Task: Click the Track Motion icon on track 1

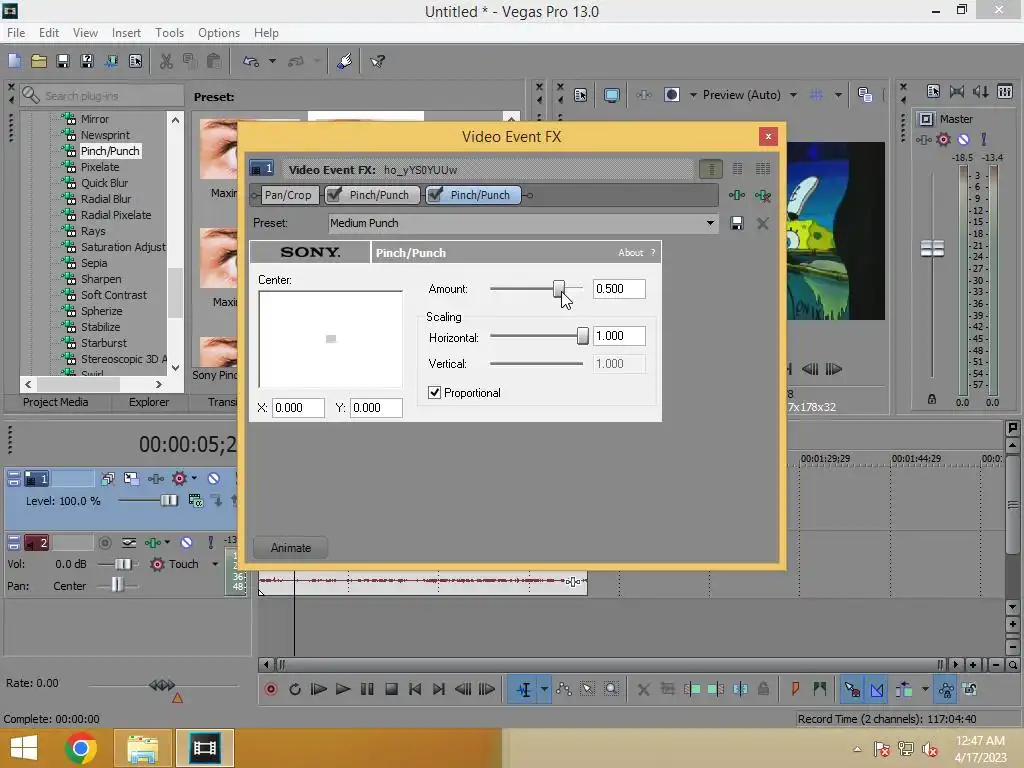Action: [x=131, y=479]
